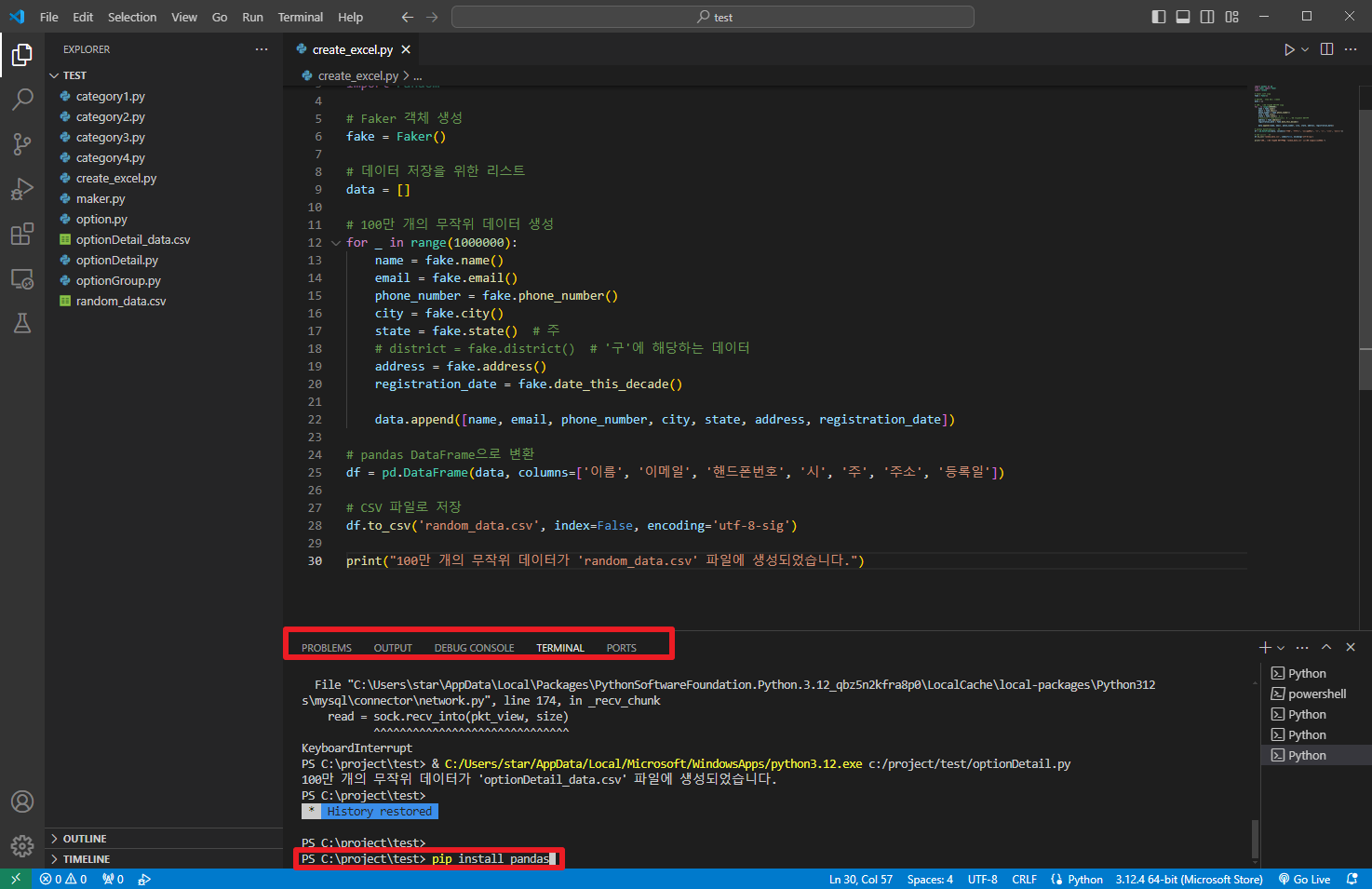Open the Selection menu

click(132, 17)
